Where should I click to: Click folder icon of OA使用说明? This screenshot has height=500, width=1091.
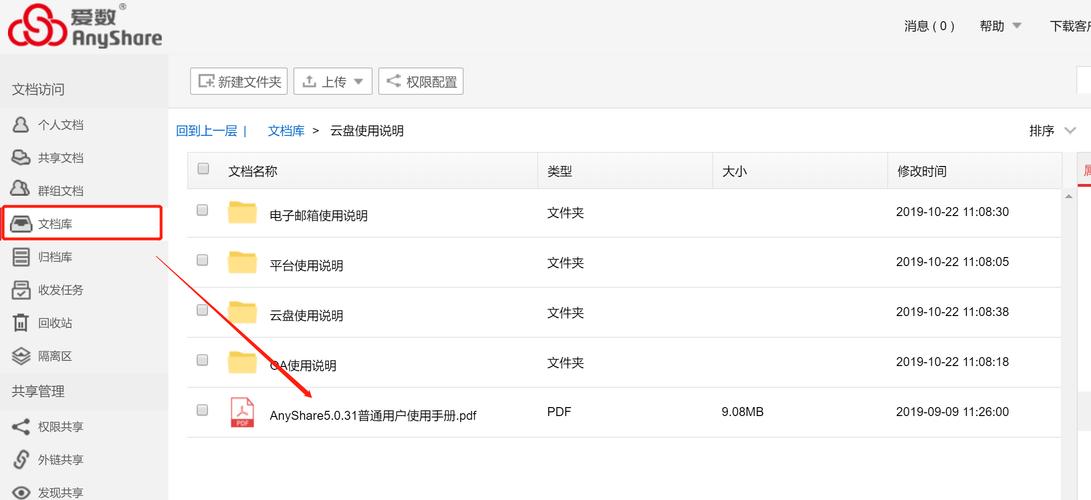click(x=242, y=362)
